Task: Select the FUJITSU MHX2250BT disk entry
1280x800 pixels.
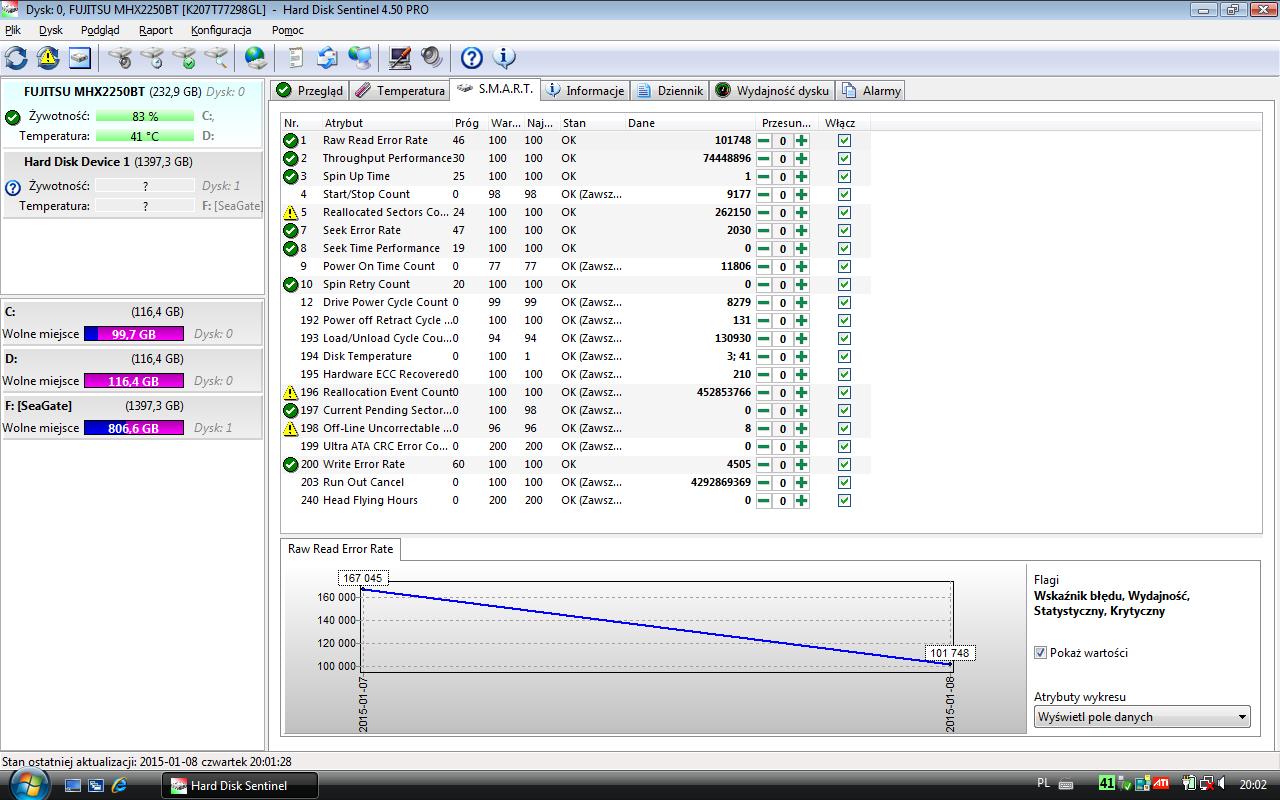Action: pyautogui.click(x=133, y=114)
